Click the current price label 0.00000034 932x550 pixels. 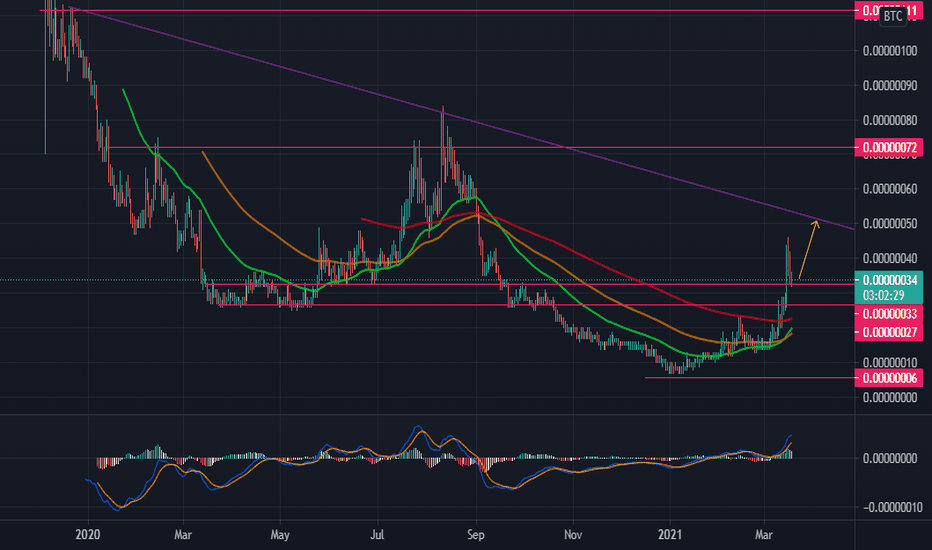tap(890, 280)
